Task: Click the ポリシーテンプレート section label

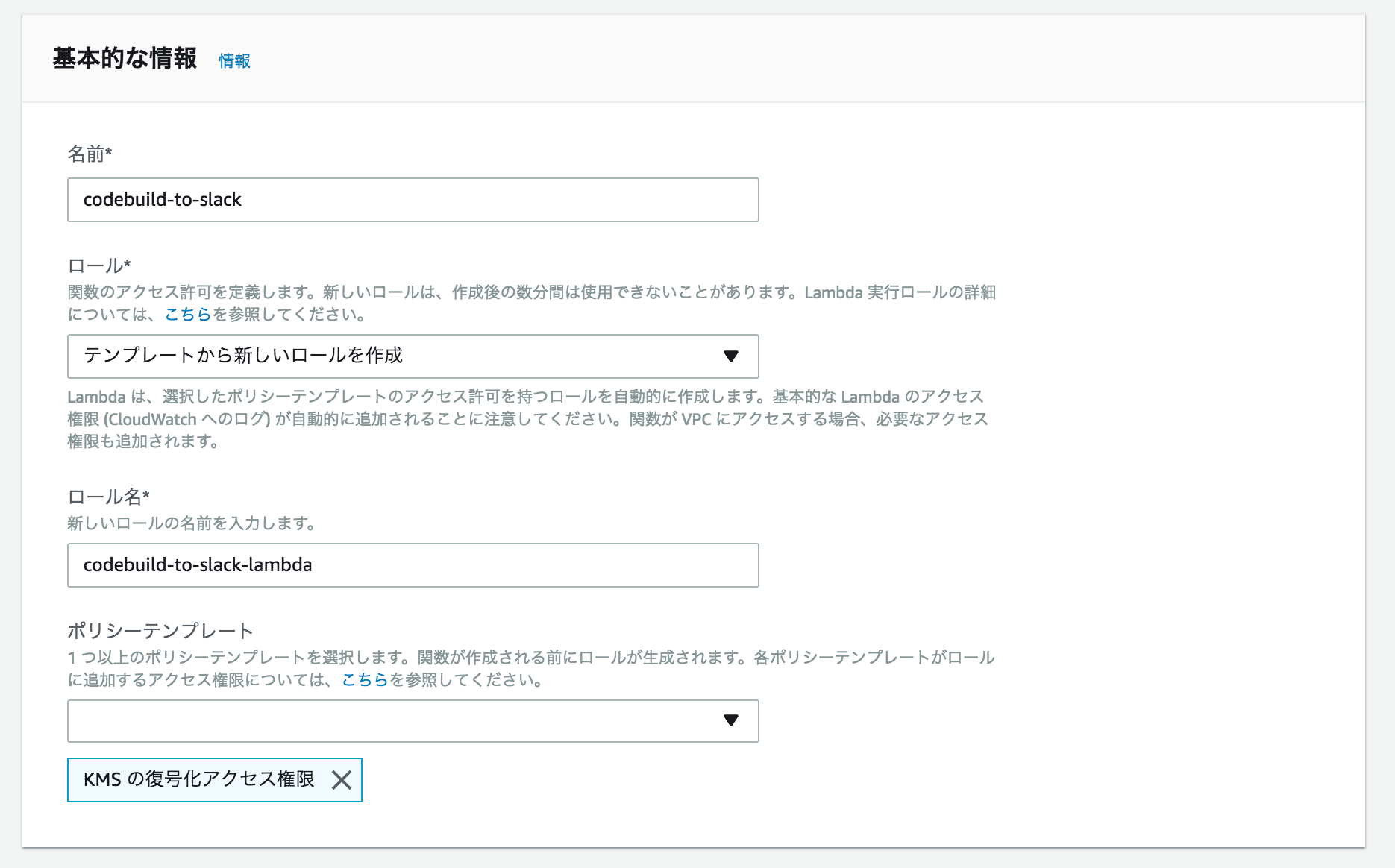Action: [160, 630]
